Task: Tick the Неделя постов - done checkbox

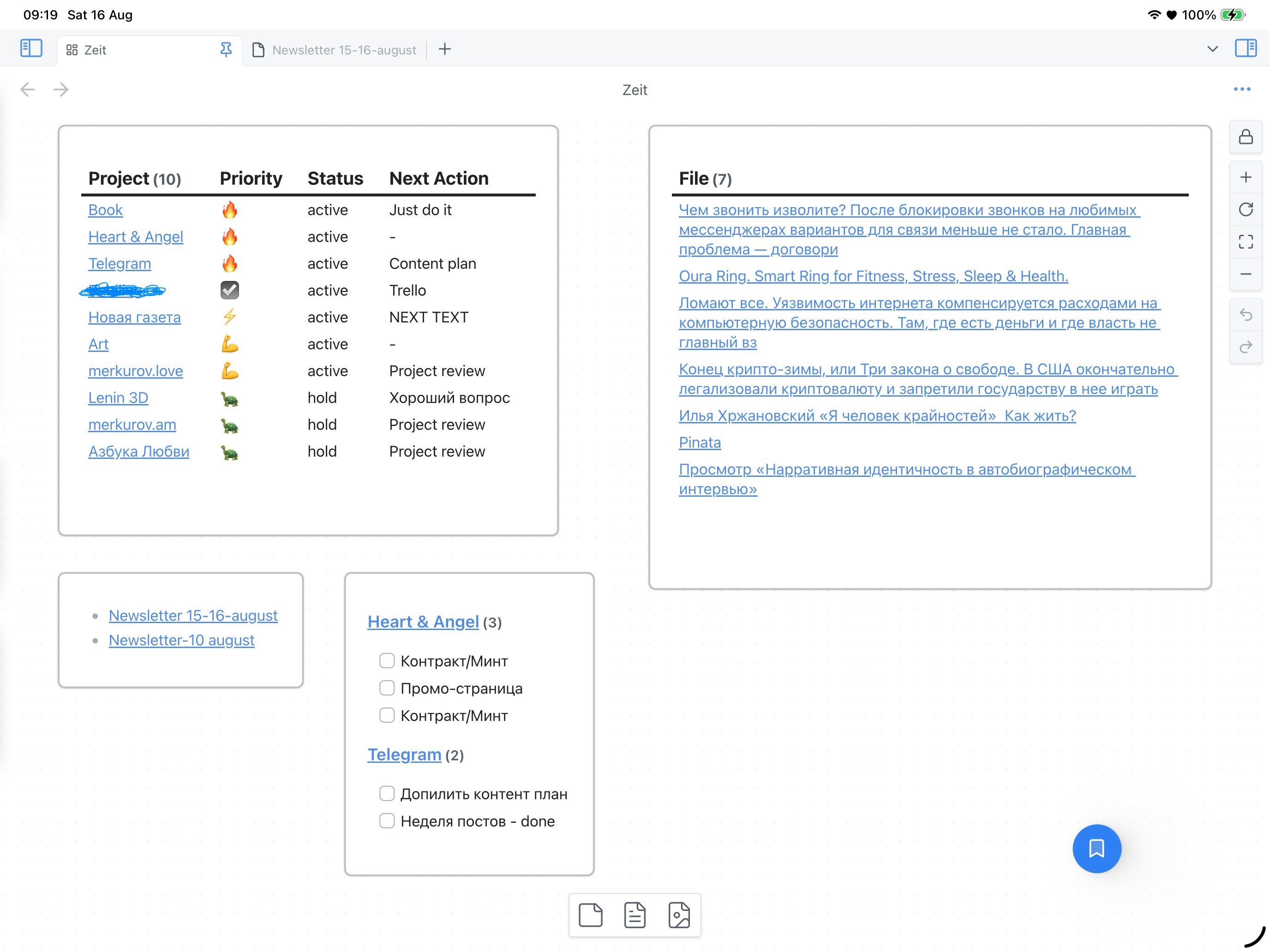Action: point(387,821)
